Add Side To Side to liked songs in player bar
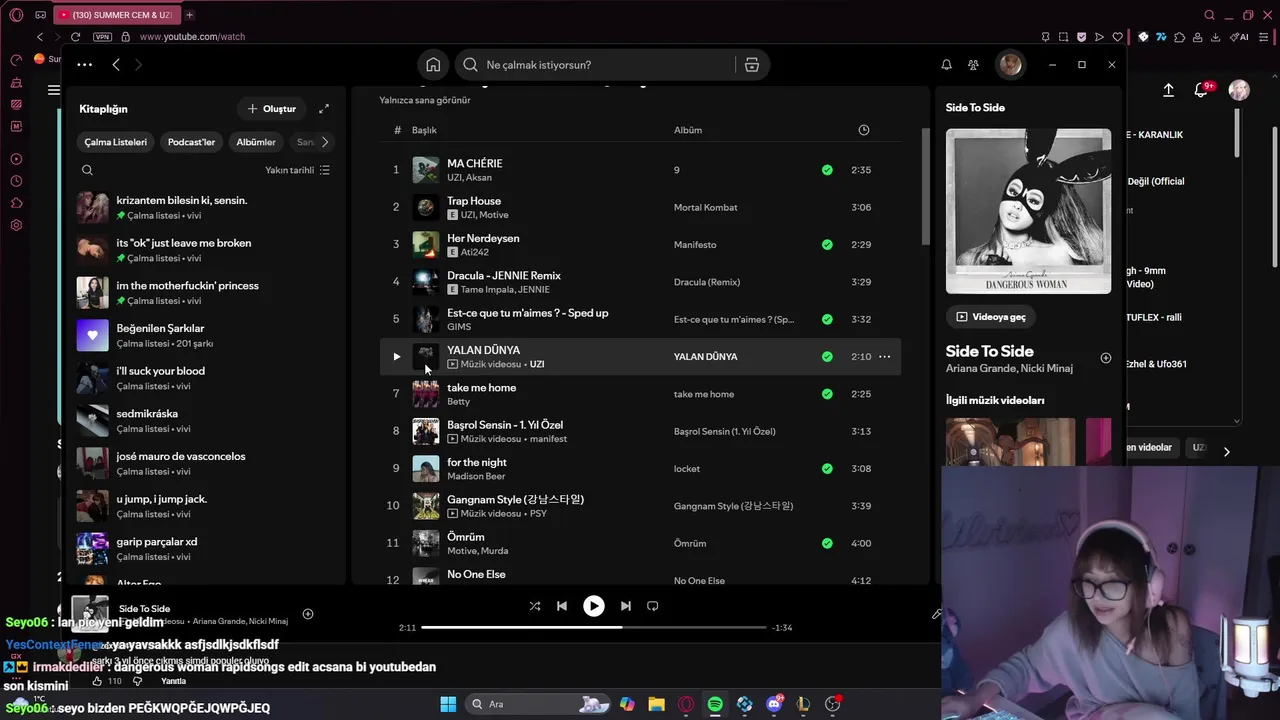The image size is (1280, 720). [308, 614]
